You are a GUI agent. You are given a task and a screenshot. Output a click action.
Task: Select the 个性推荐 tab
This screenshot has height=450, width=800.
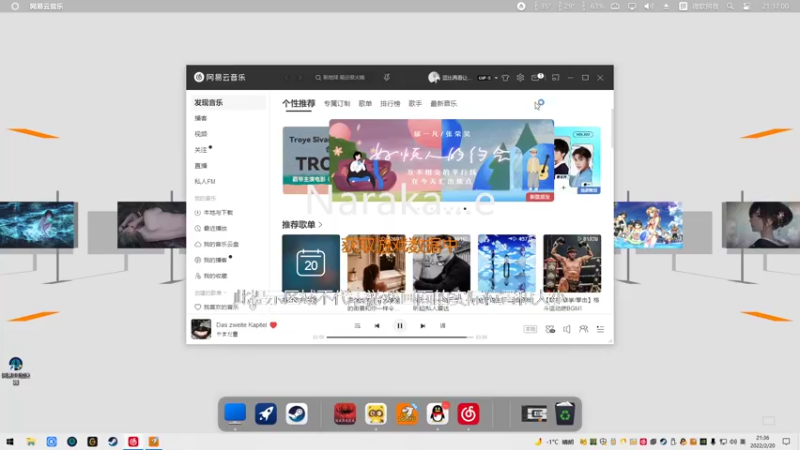pos(299,104)
